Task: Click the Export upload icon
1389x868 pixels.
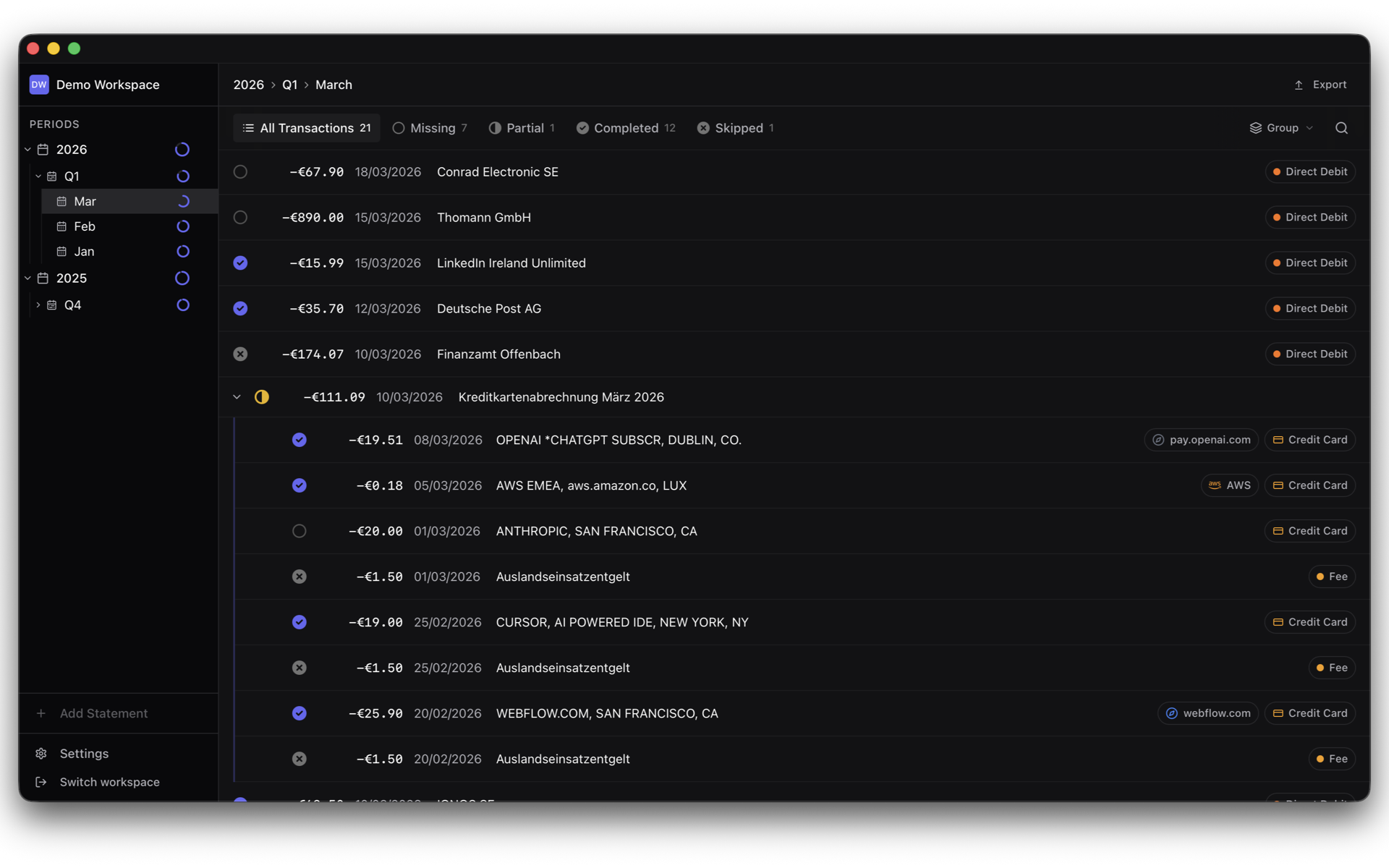Action: click(1299, 85)
